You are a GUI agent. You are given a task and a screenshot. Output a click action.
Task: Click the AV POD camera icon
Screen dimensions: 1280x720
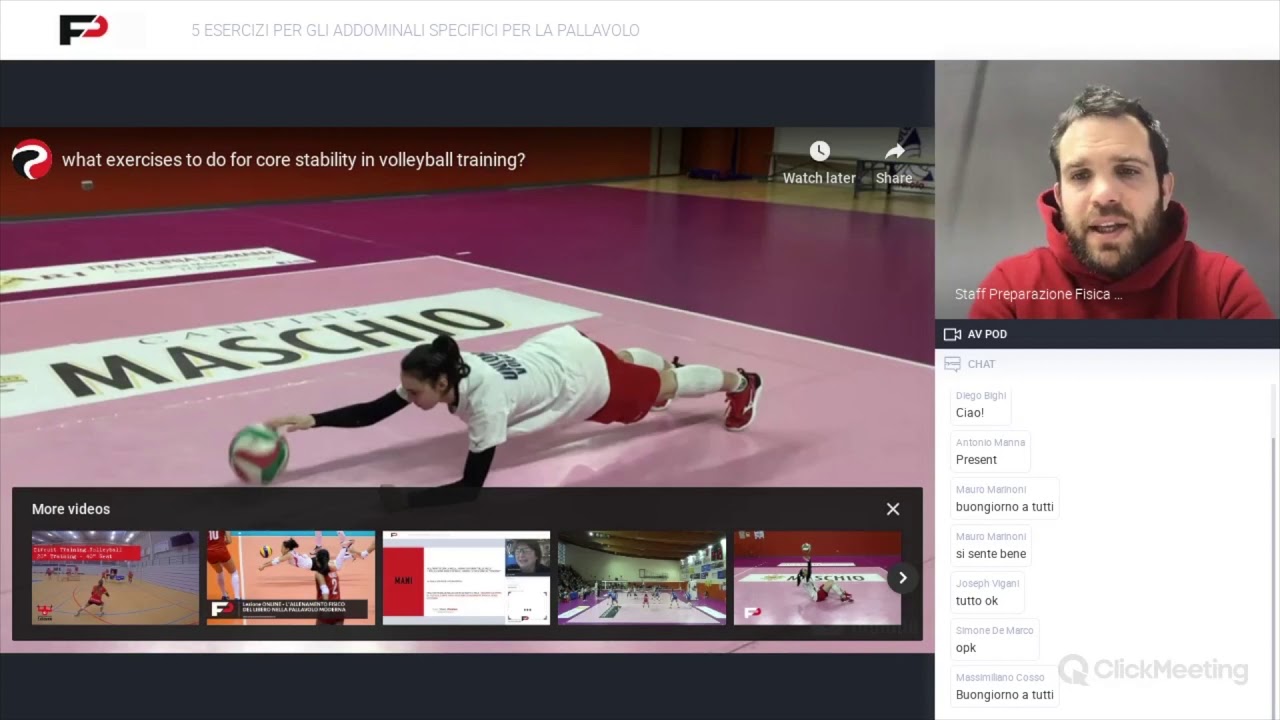point(952,334)
